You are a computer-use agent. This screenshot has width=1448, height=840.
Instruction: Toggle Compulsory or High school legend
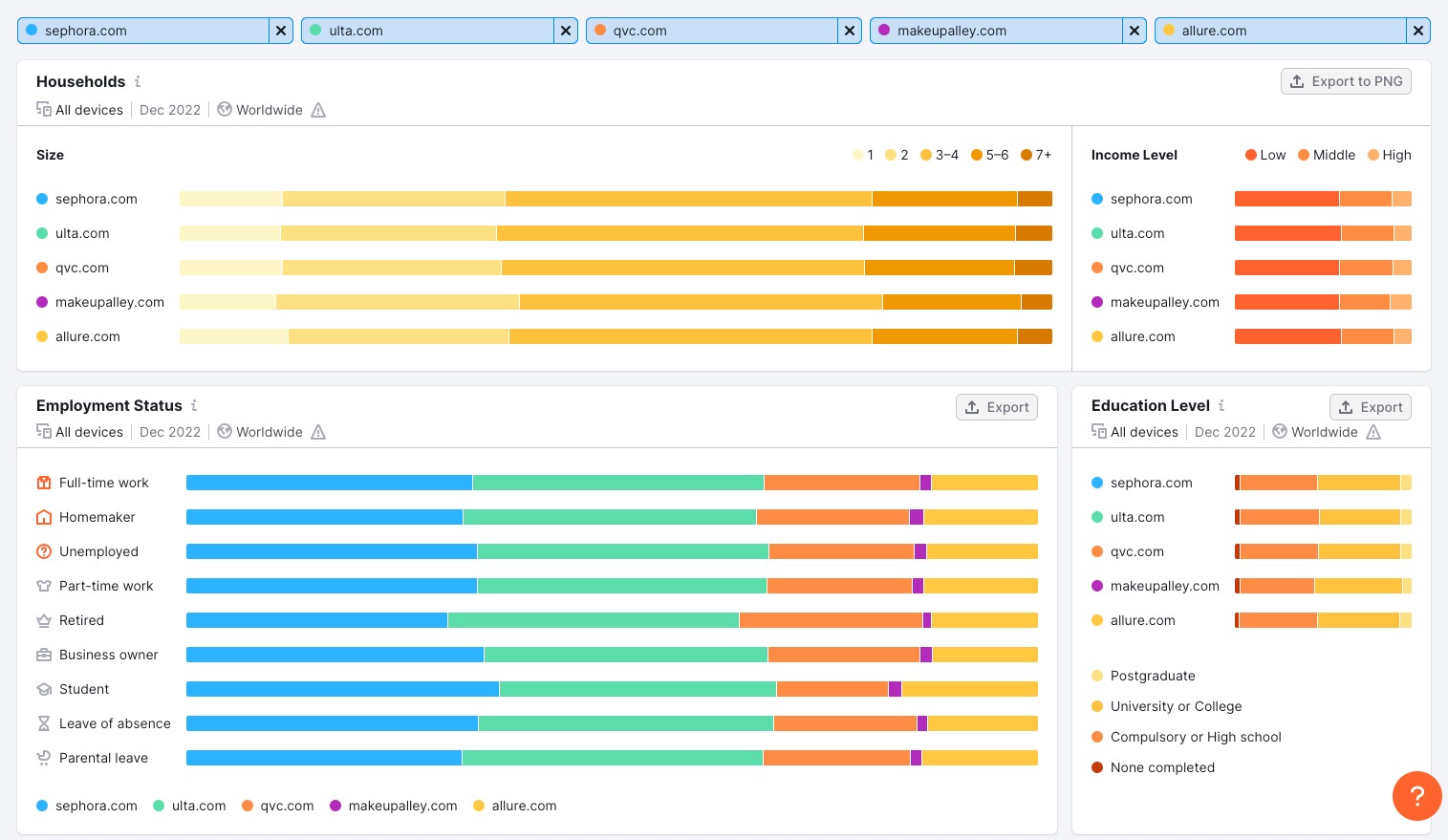click(1186, 737)
